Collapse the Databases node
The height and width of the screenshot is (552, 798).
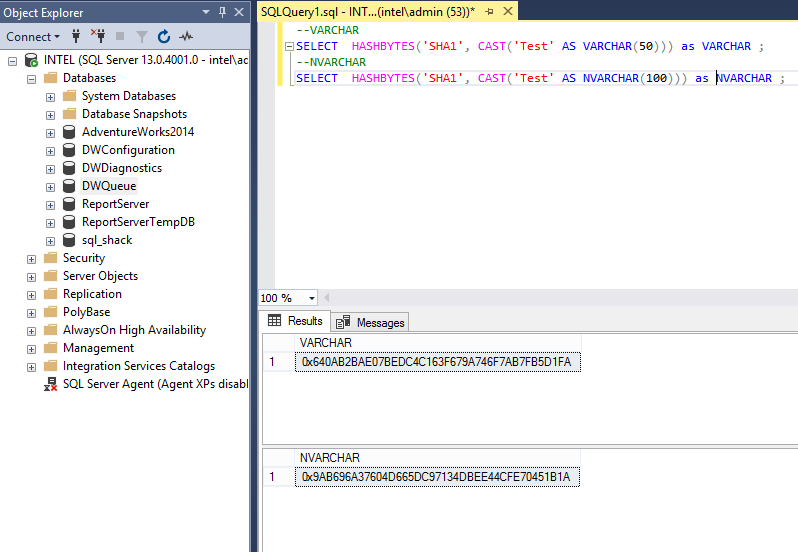coord(31,78)
